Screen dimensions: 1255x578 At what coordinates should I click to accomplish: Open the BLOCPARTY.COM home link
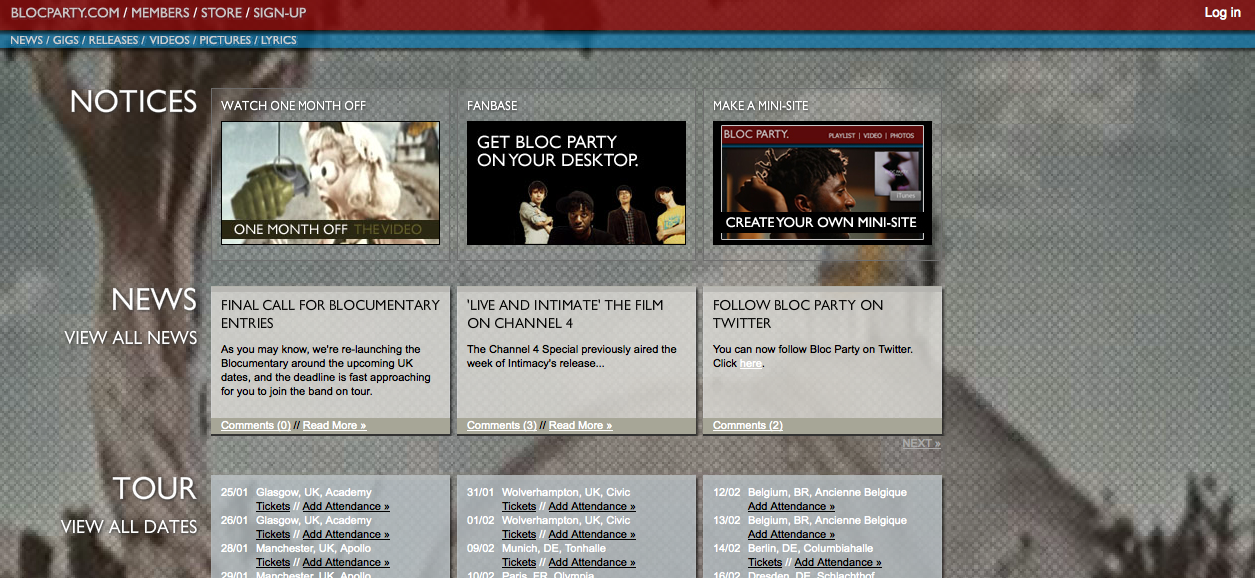[65, 13]
